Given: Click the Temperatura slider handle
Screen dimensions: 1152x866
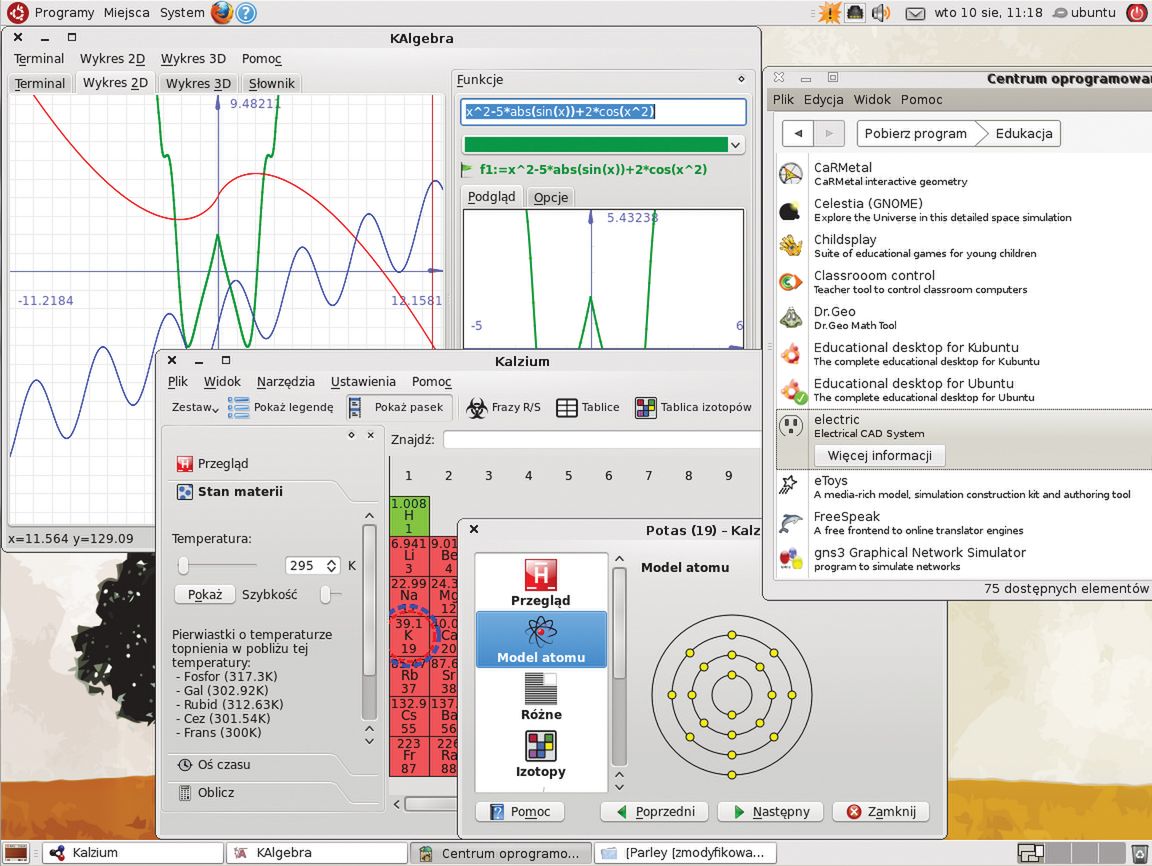Looking at the screenshot, I should (x=183, y=566).
